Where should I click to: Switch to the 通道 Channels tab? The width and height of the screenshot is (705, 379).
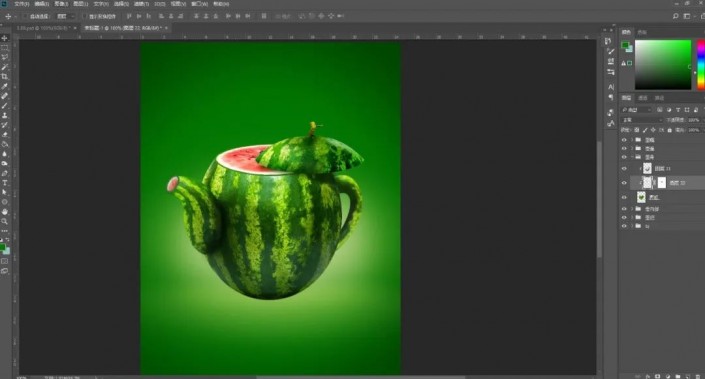643,98
